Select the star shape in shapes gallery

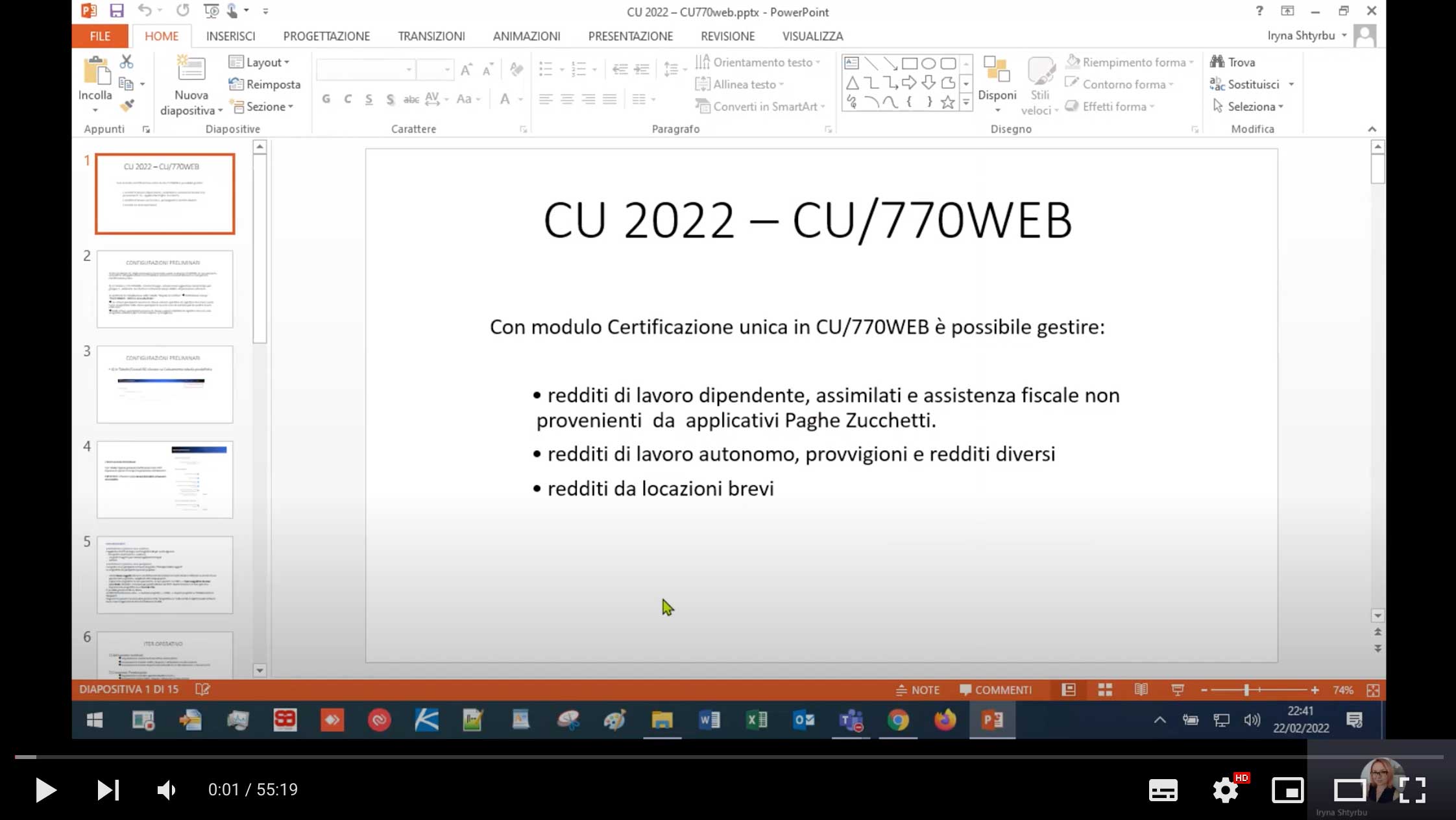pos(947,102)
